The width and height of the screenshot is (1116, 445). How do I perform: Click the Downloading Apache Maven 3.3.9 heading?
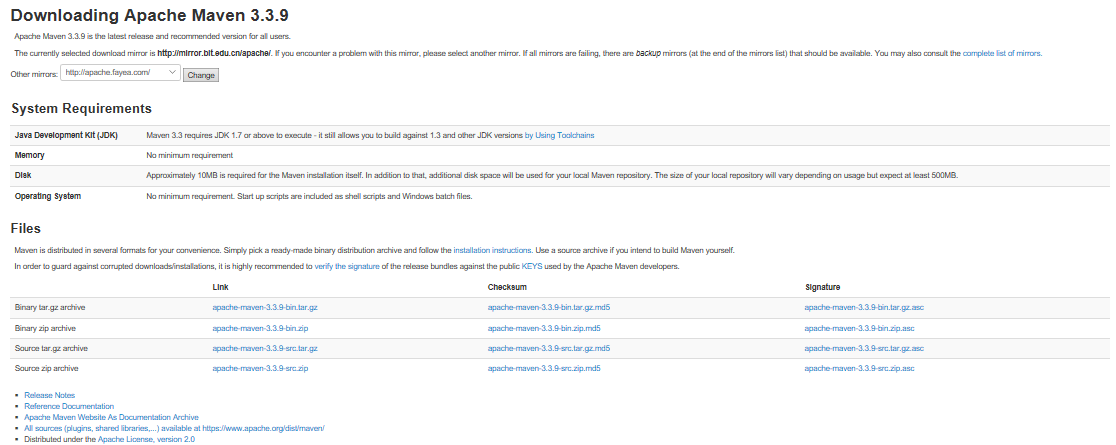(149, 15)
